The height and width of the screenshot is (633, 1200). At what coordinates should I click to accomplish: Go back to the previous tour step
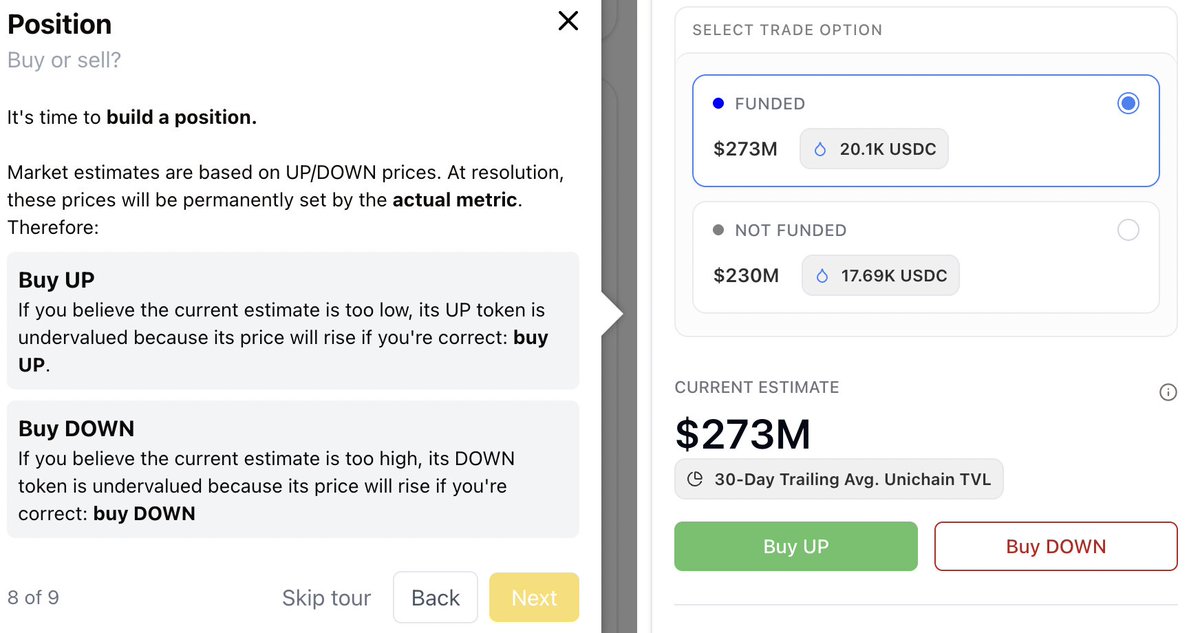click(x=435, y=598)
